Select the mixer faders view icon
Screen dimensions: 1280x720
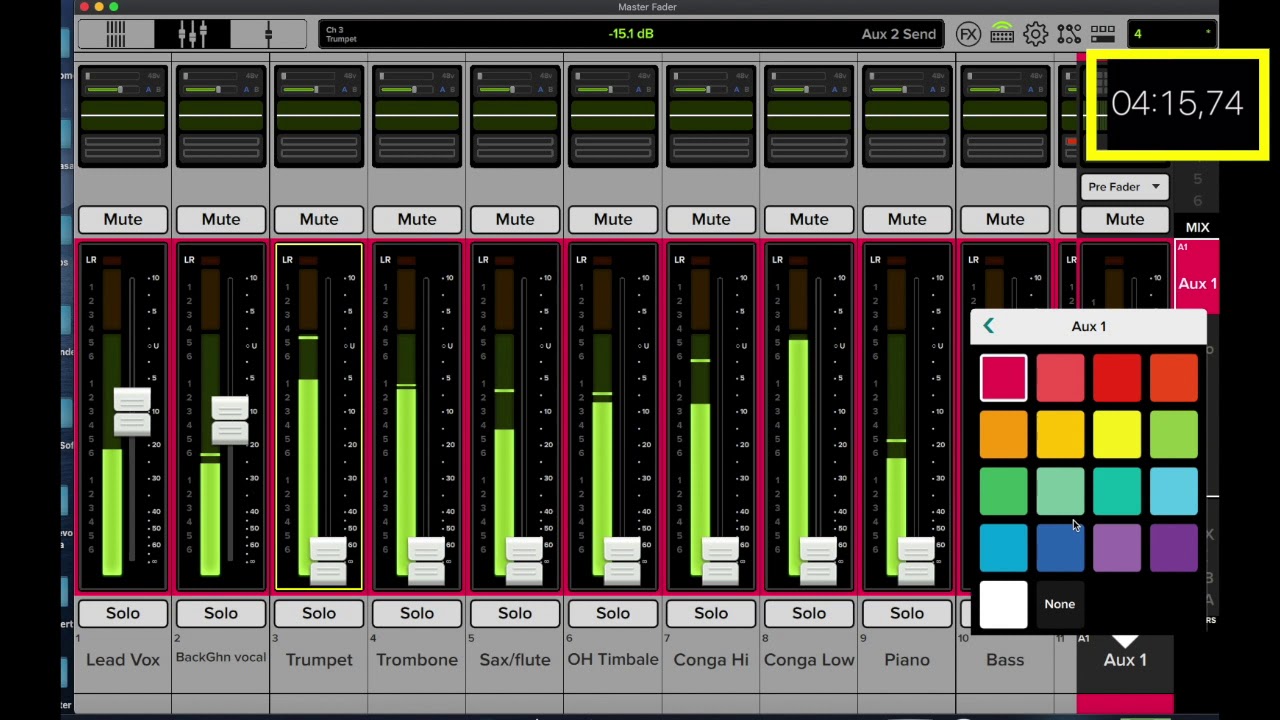tap(192, 34)
